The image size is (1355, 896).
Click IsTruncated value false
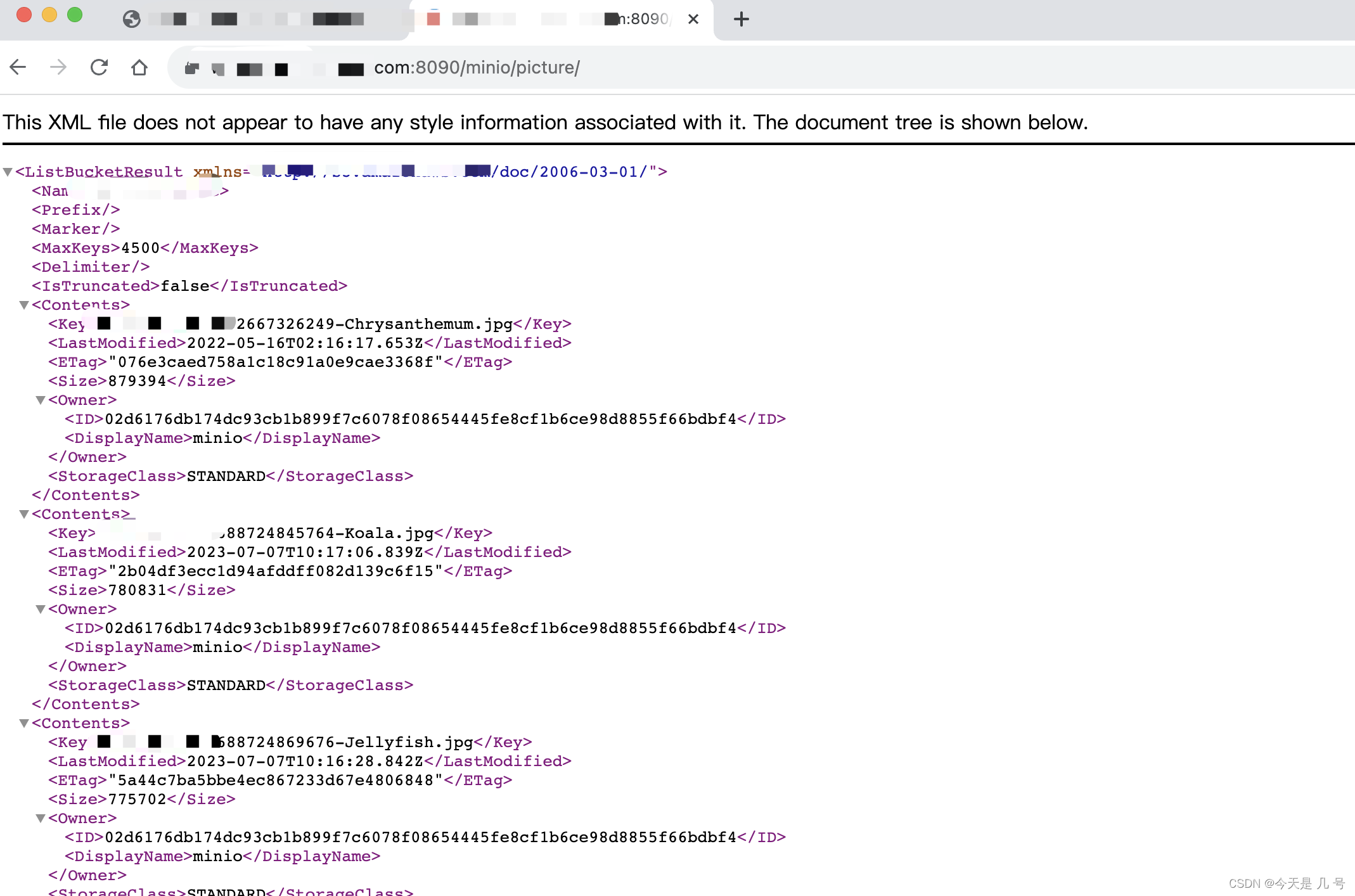[x=185, y=286]
